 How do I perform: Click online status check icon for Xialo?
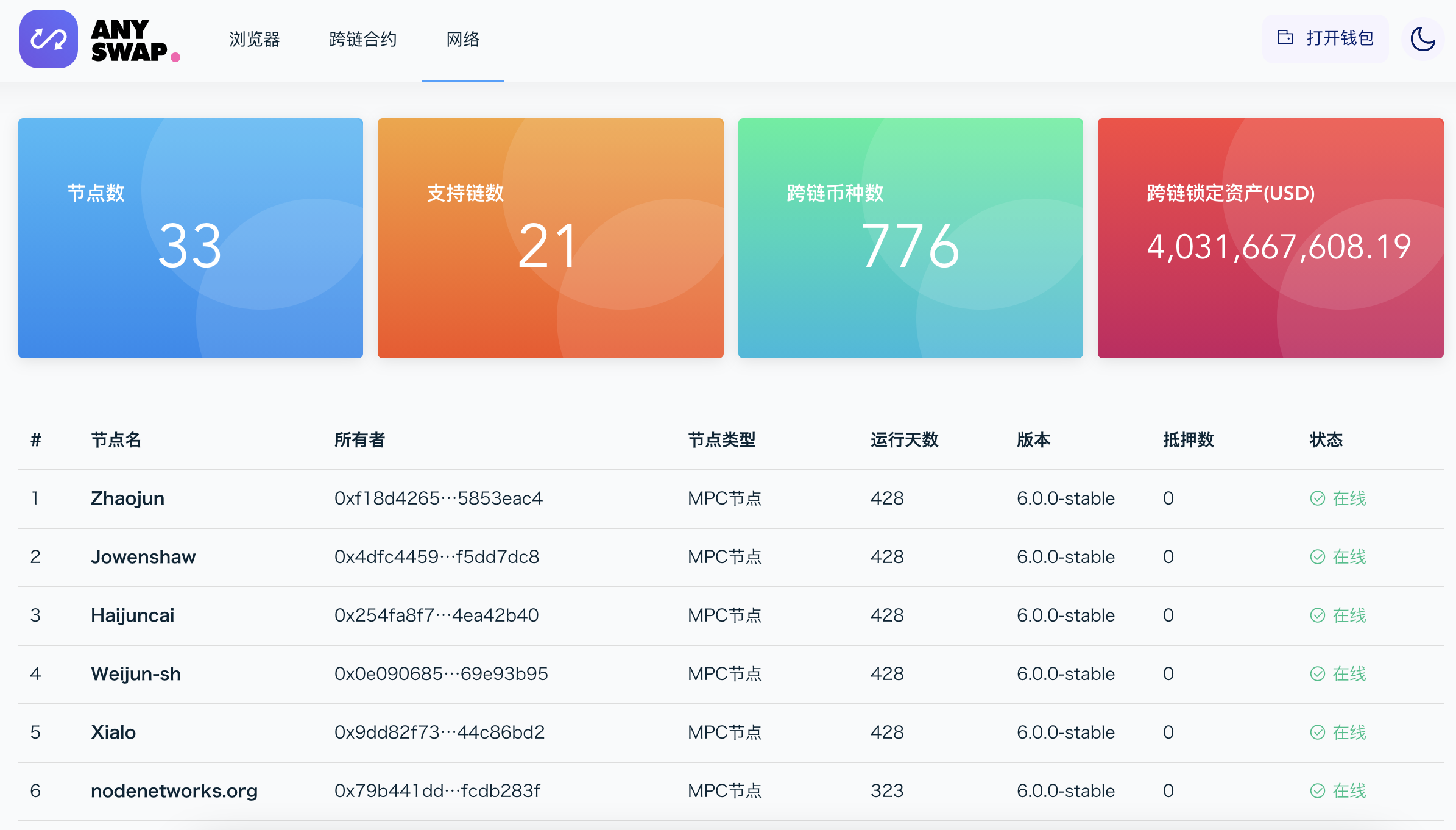[x=1317, y=732]
